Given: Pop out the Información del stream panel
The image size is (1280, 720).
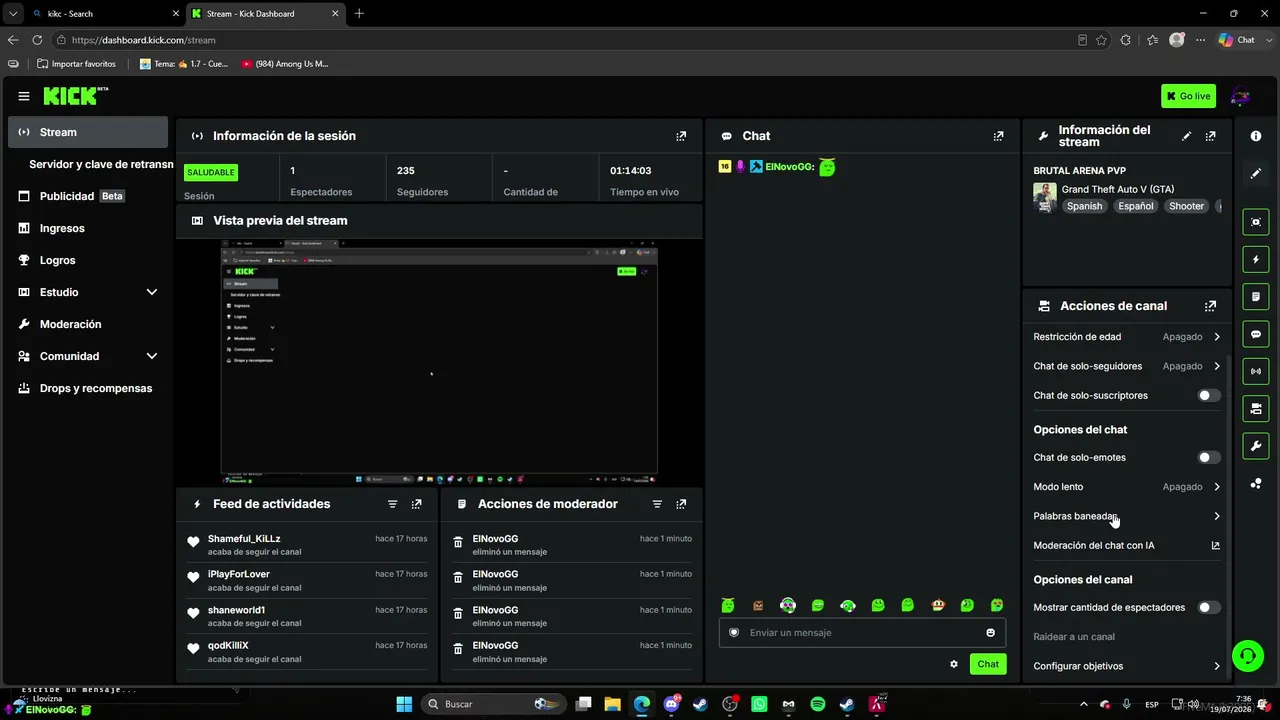Looking at the screenshot, I should [1211, 136].
